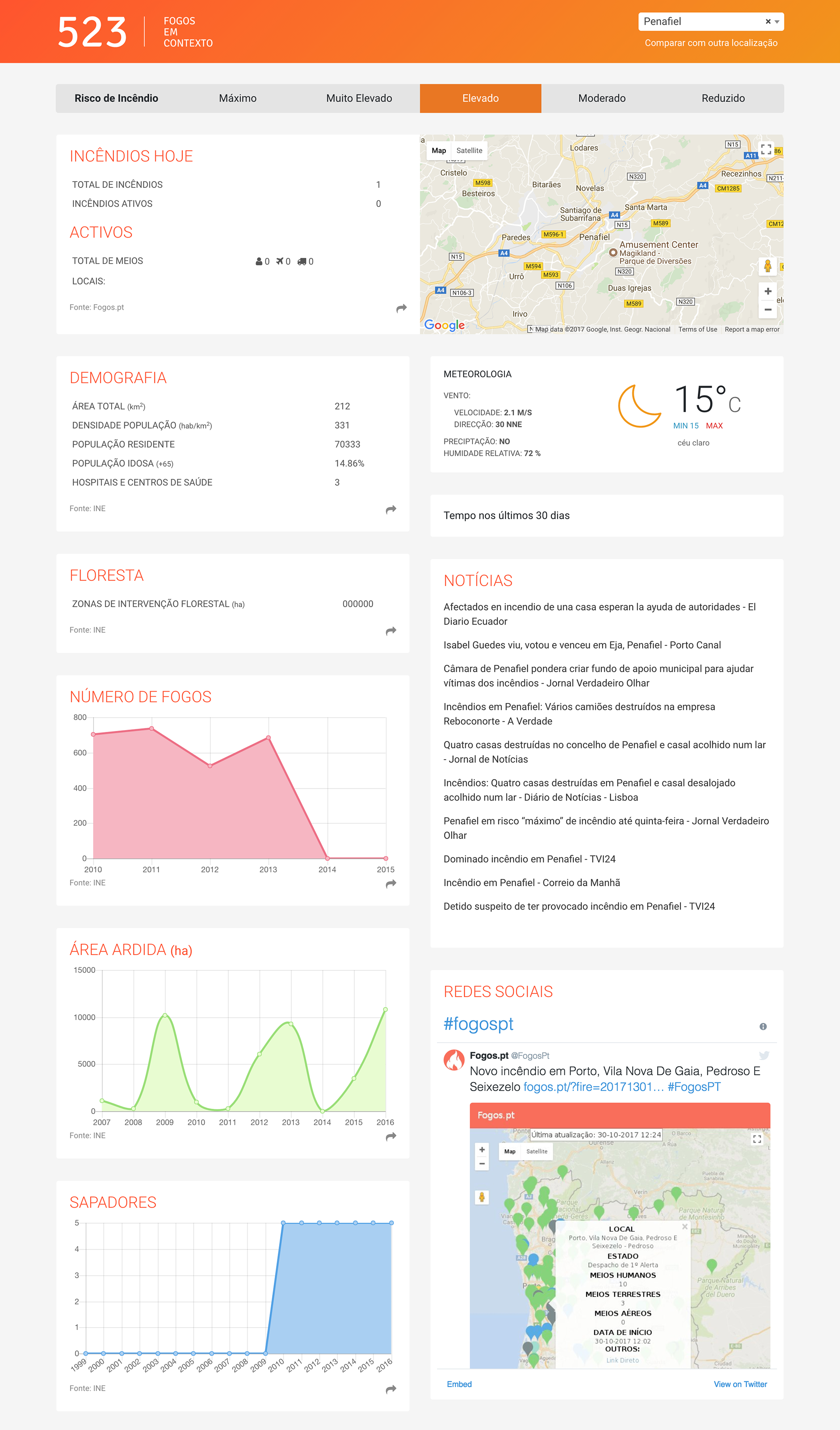Click share arrow in Incêndios Hoje card
This screenshot has height=1430, width=840.
[401, 308]
